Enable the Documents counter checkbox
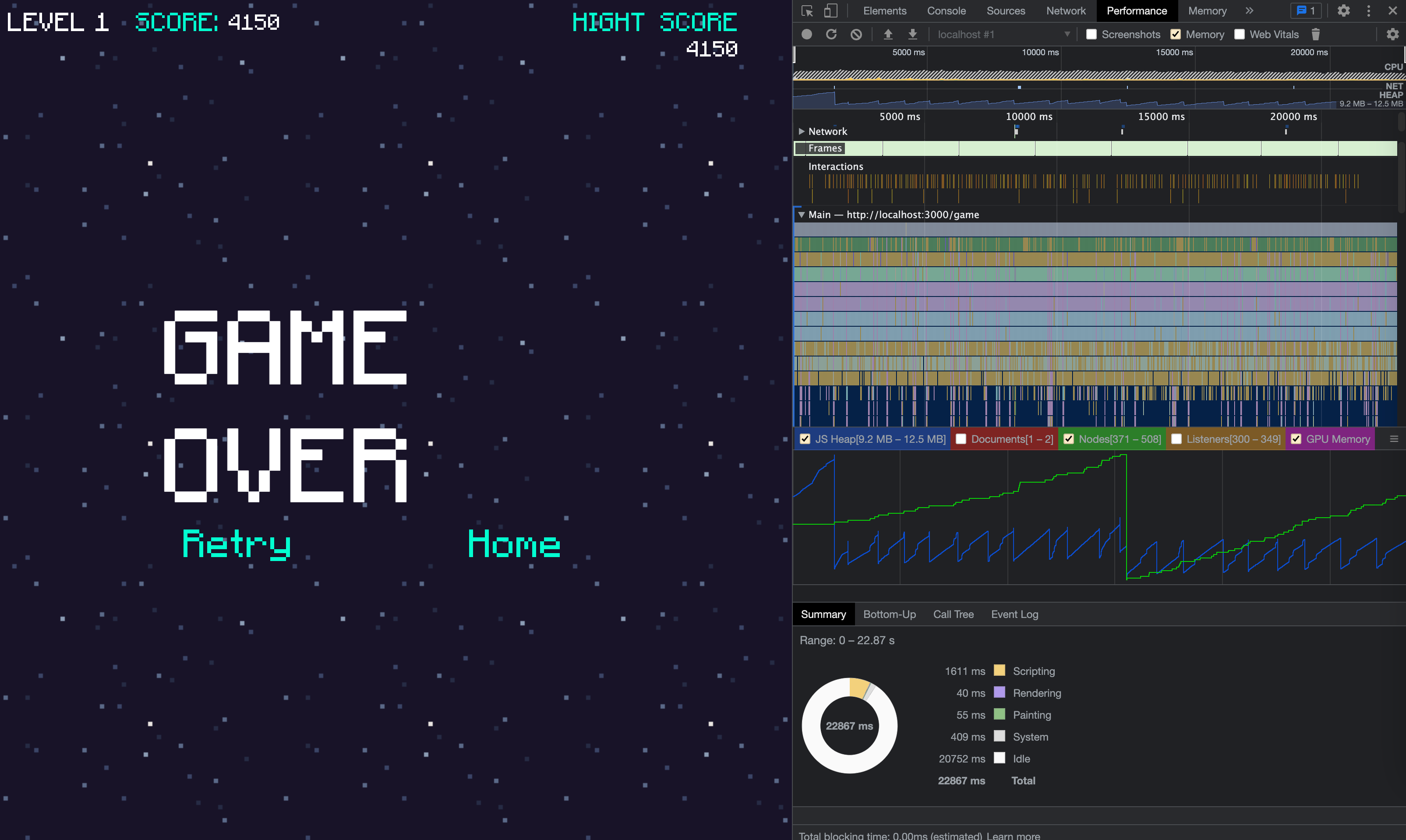 [961, 439]
